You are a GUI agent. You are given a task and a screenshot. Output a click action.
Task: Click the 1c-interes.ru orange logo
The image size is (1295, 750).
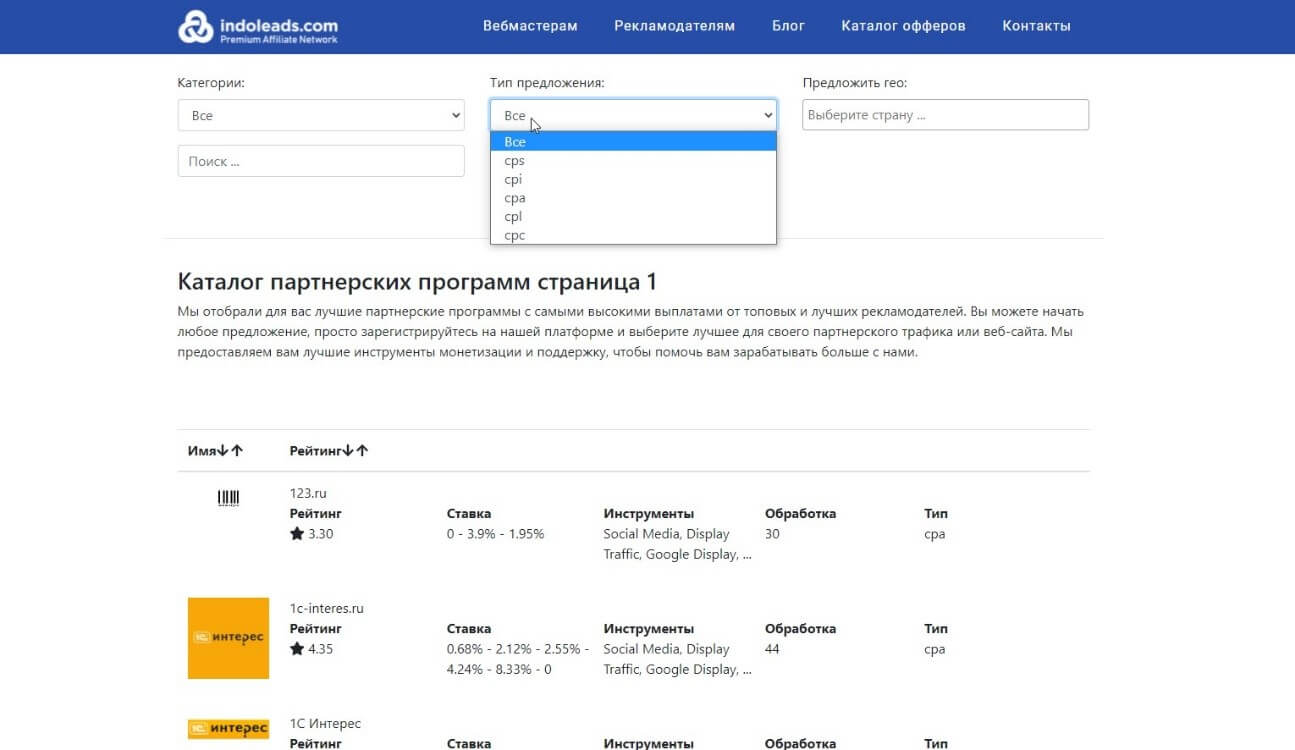pyautogui.click(x=228, y=638)
